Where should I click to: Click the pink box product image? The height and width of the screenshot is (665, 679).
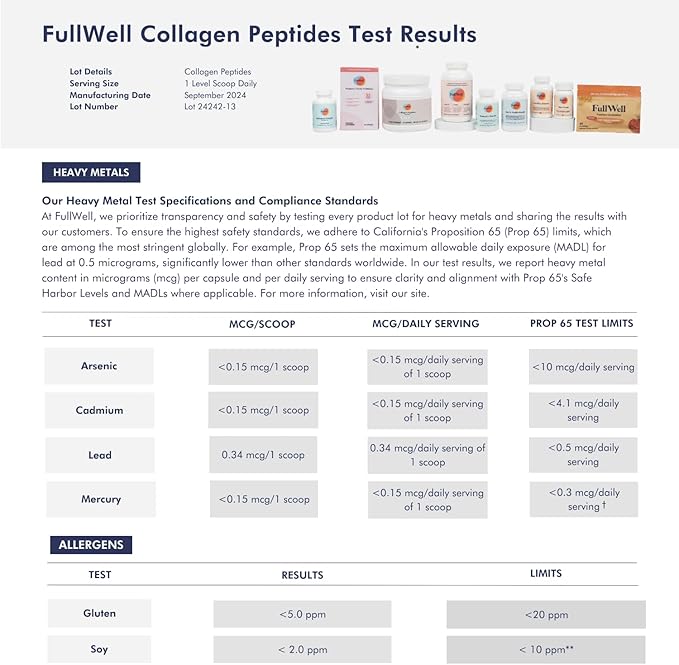point(357,98)
